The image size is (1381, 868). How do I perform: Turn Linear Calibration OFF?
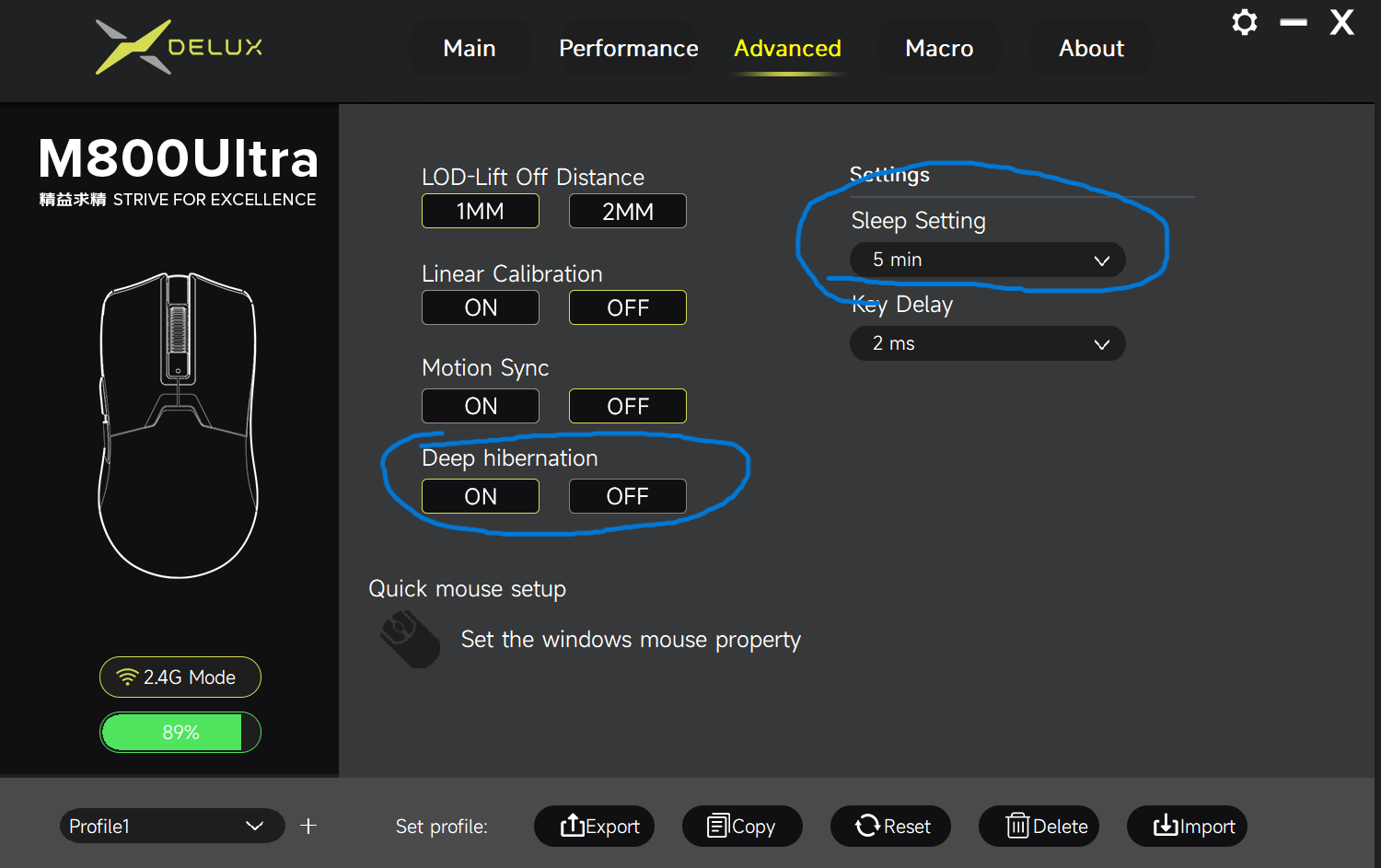(x=628, y=307)
